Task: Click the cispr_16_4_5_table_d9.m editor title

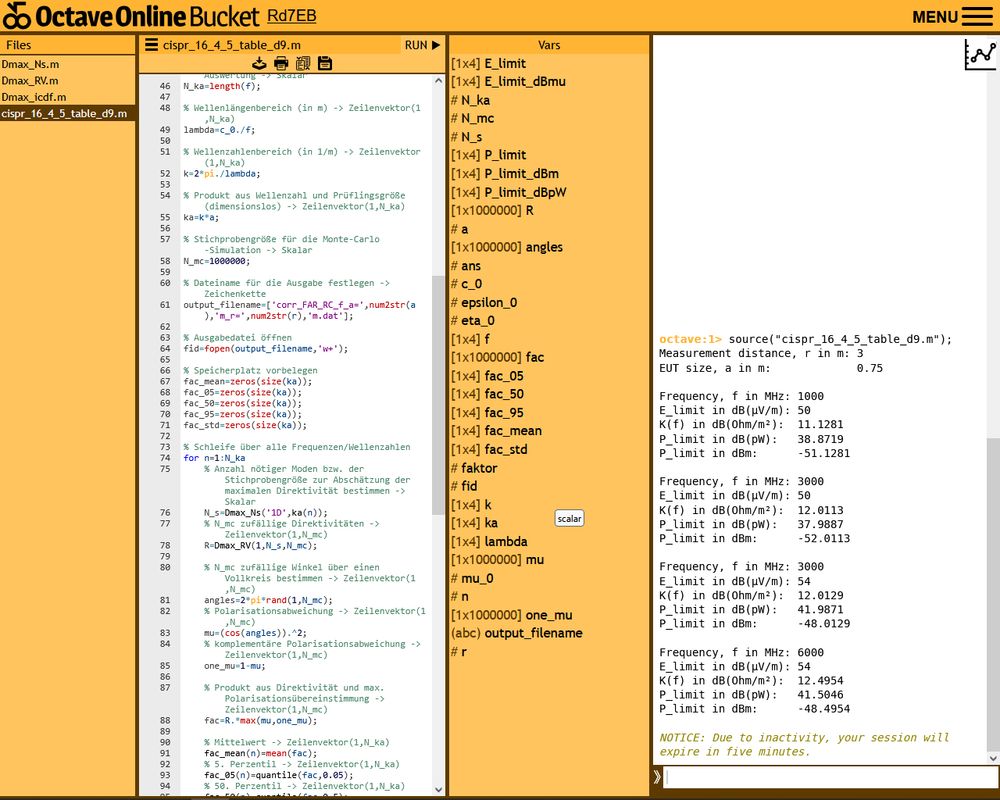Action: 232,45
